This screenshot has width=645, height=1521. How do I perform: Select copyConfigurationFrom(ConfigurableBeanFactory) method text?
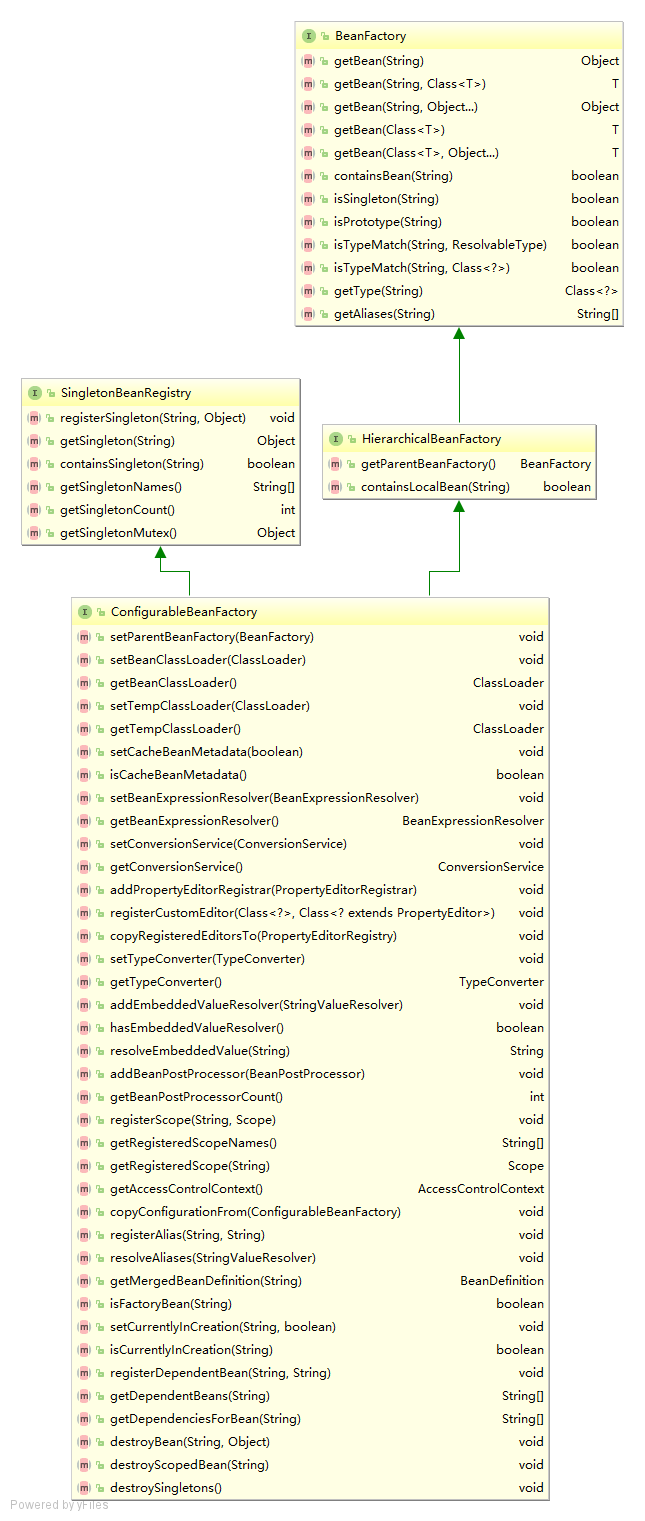click(256, 1212)
